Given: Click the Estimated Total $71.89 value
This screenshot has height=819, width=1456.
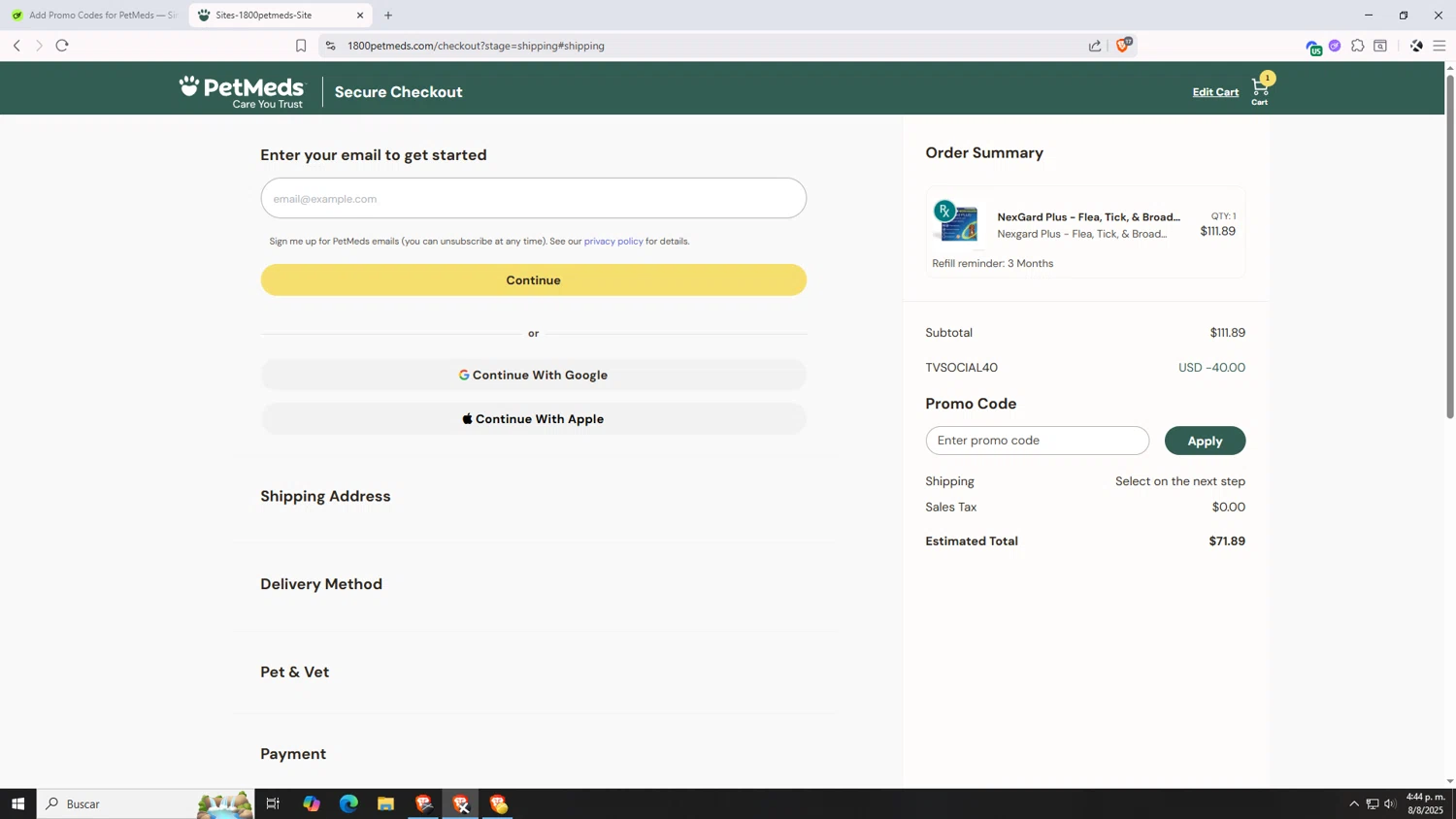Looking at the screenshot, I should (x=1227, y=541).
